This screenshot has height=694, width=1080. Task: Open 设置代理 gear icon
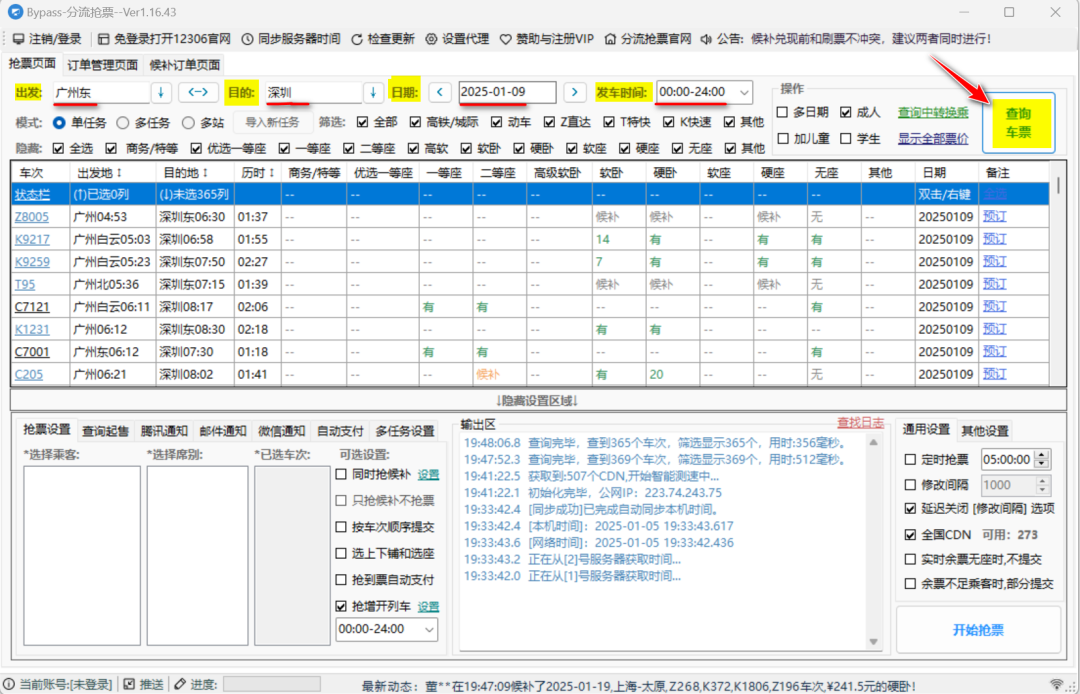tap(431, 39)
